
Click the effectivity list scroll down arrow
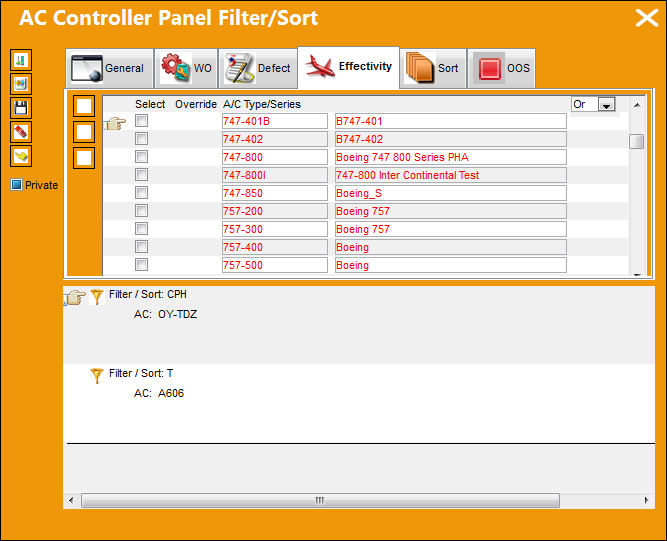click(x=637, y=274)
